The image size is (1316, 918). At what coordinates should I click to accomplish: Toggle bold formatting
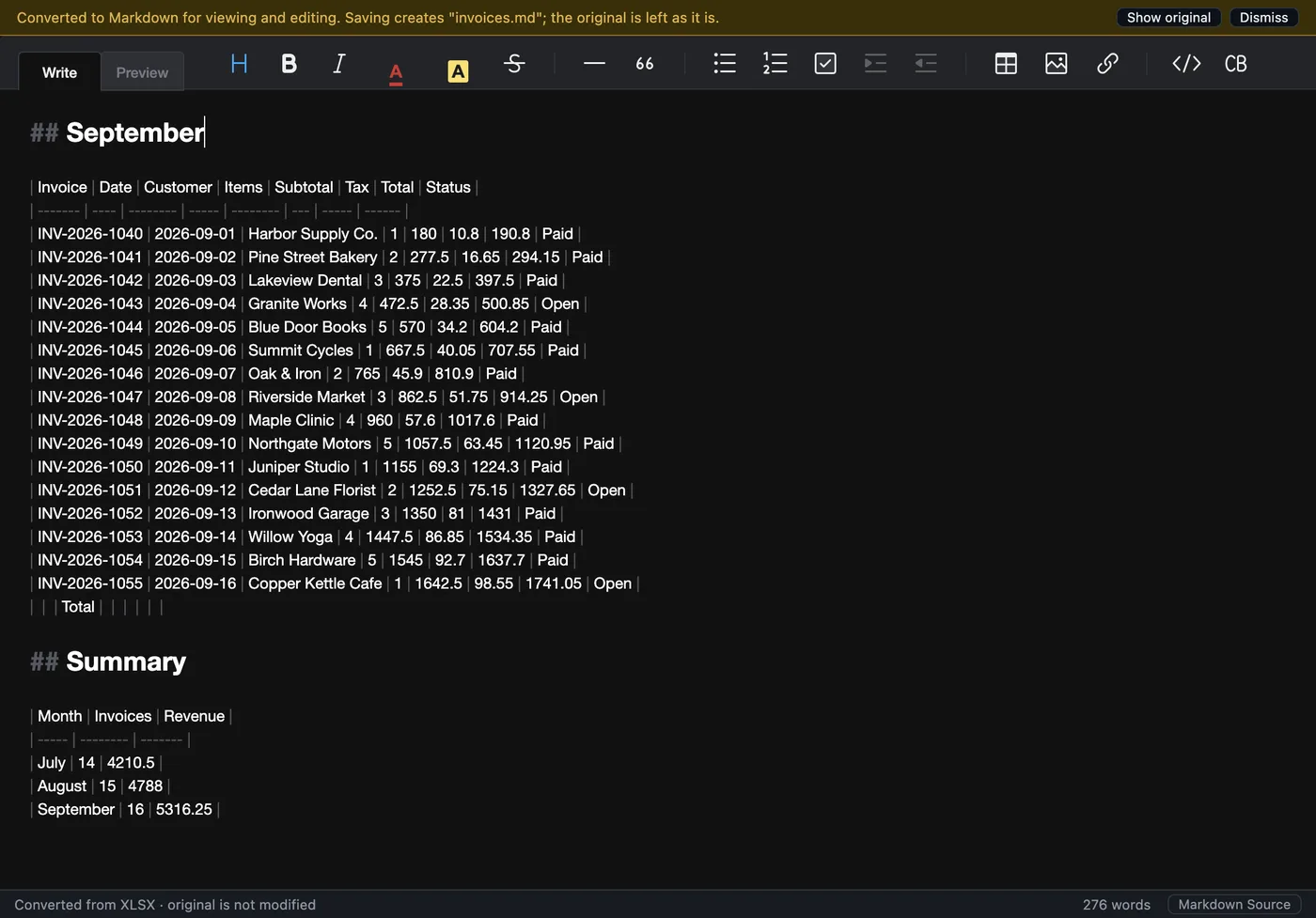click(289, 64)
